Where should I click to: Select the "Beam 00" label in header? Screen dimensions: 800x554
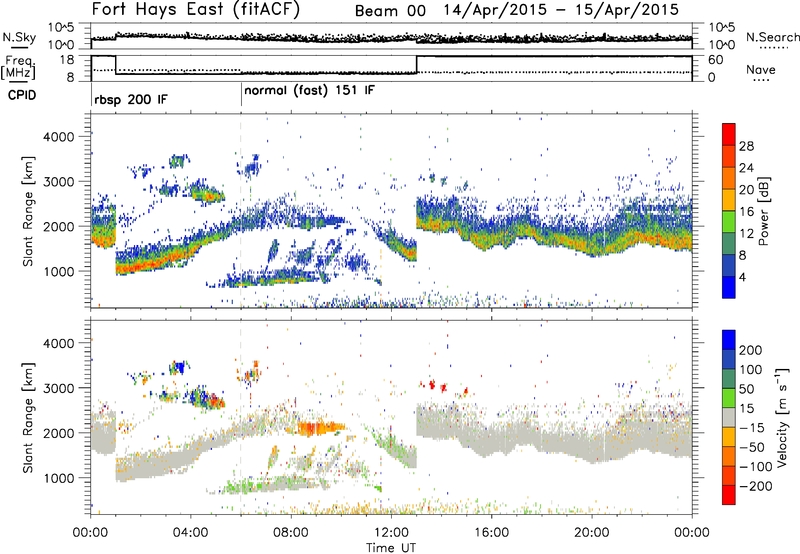[390, 11]
